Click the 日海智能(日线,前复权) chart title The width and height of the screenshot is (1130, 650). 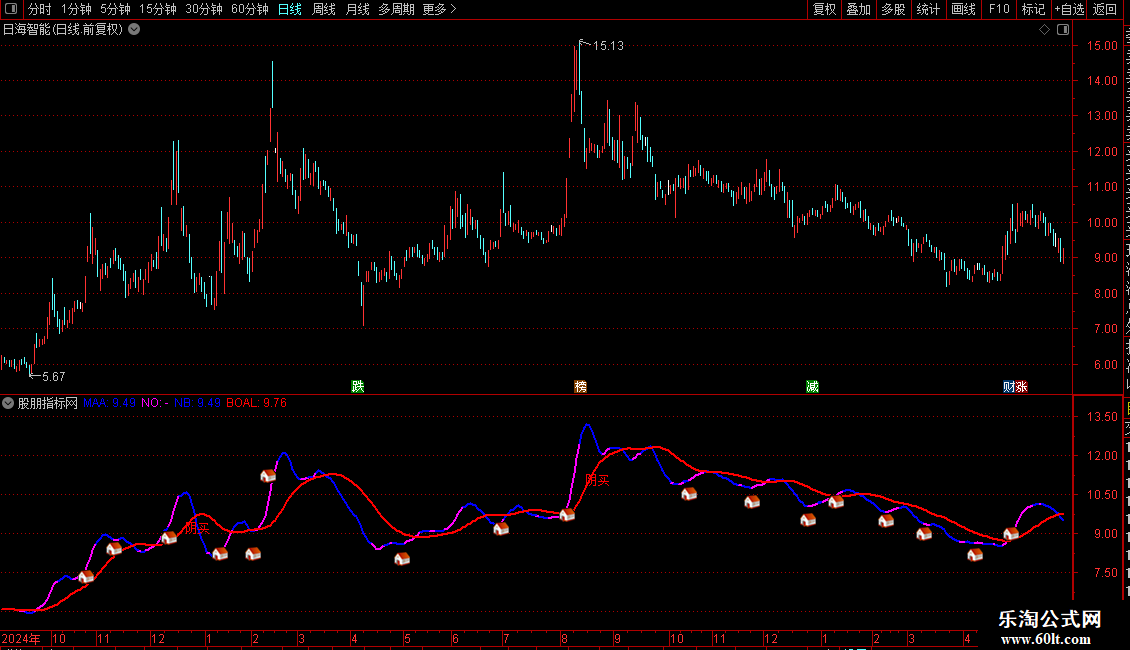pyautogui.click(x=63, y=30)
